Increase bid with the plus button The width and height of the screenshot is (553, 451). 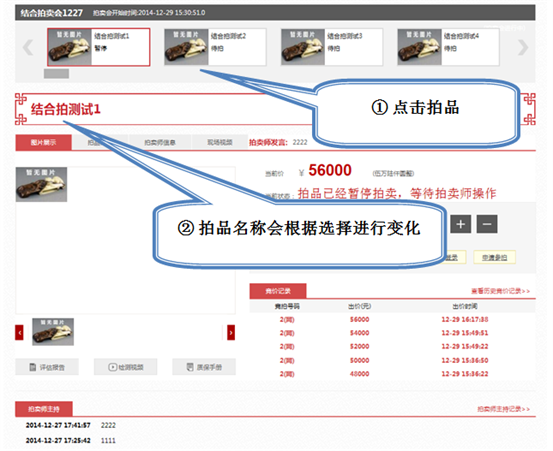coord(461,224)
